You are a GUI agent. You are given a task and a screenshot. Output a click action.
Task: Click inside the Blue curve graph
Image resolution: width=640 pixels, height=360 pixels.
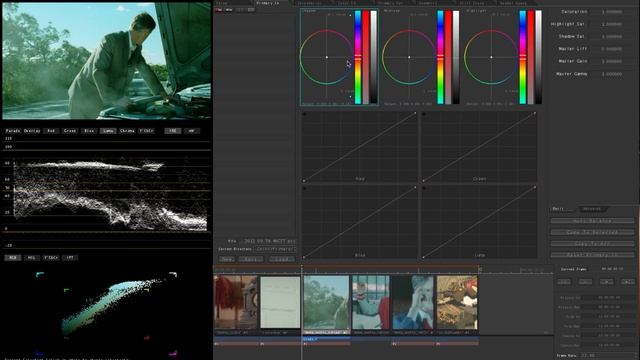359,222
